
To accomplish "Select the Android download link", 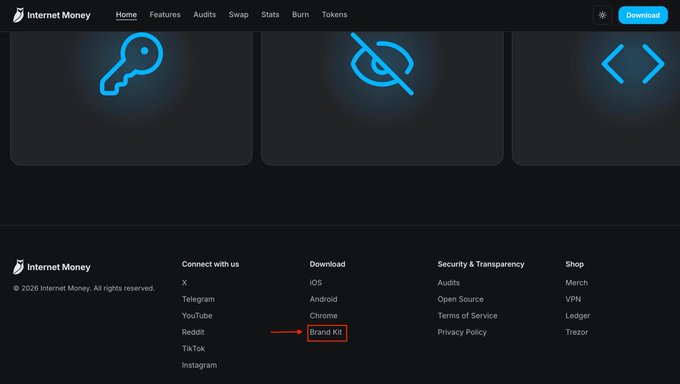I will [324, 299].
